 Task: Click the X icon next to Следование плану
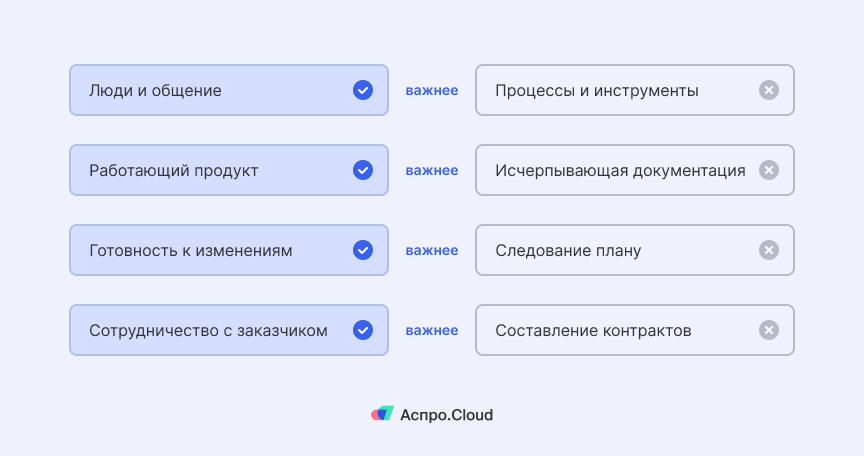tap(768, 250)
